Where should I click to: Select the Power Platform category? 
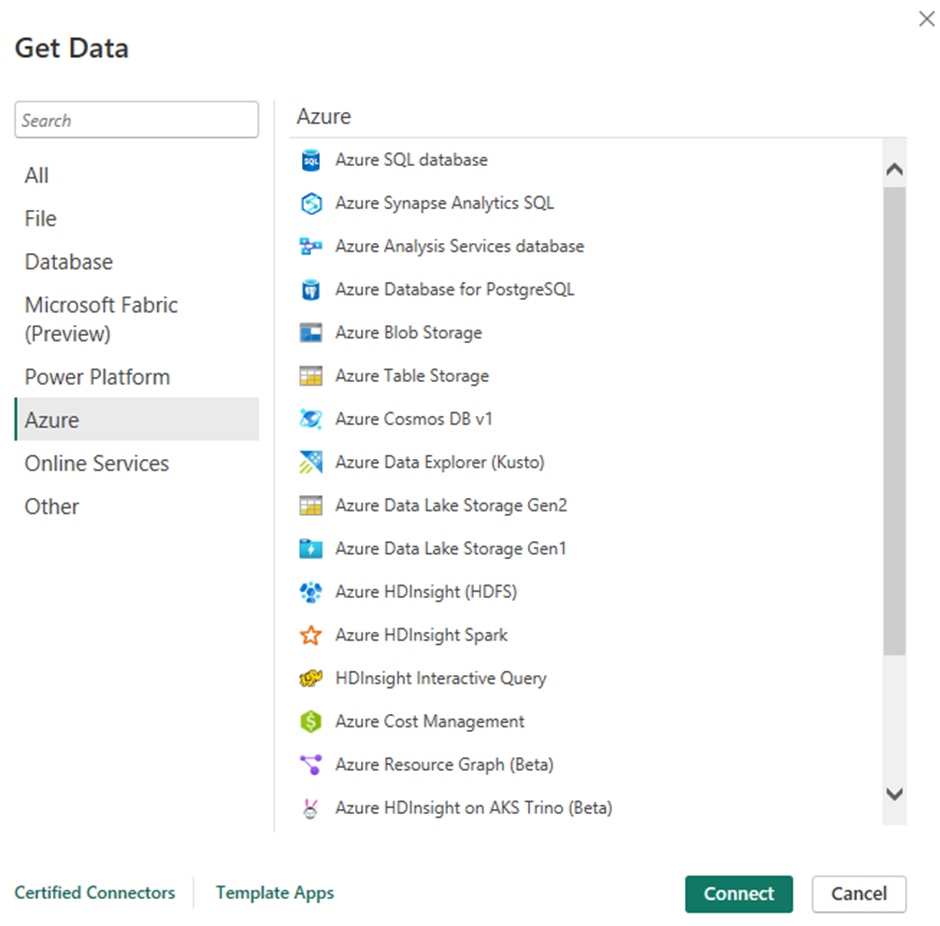137,377
